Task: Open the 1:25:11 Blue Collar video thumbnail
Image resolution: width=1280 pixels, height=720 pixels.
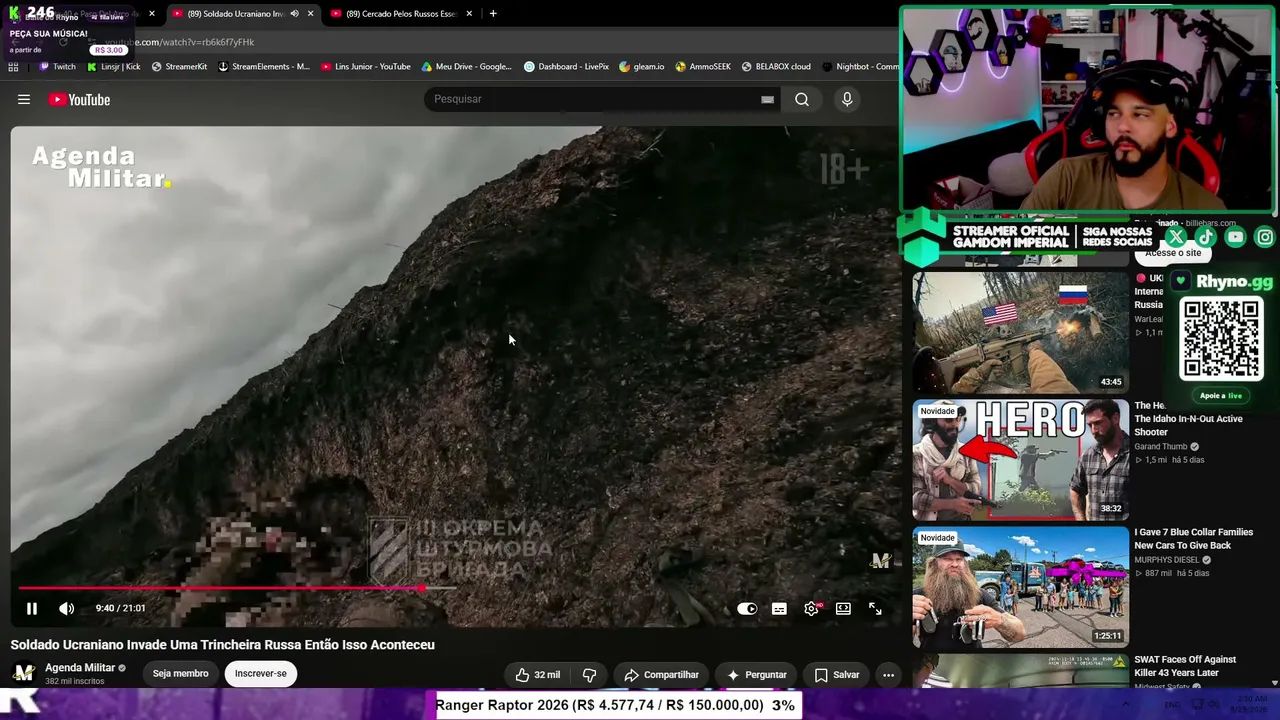Action: click(x=1020, y=588)
